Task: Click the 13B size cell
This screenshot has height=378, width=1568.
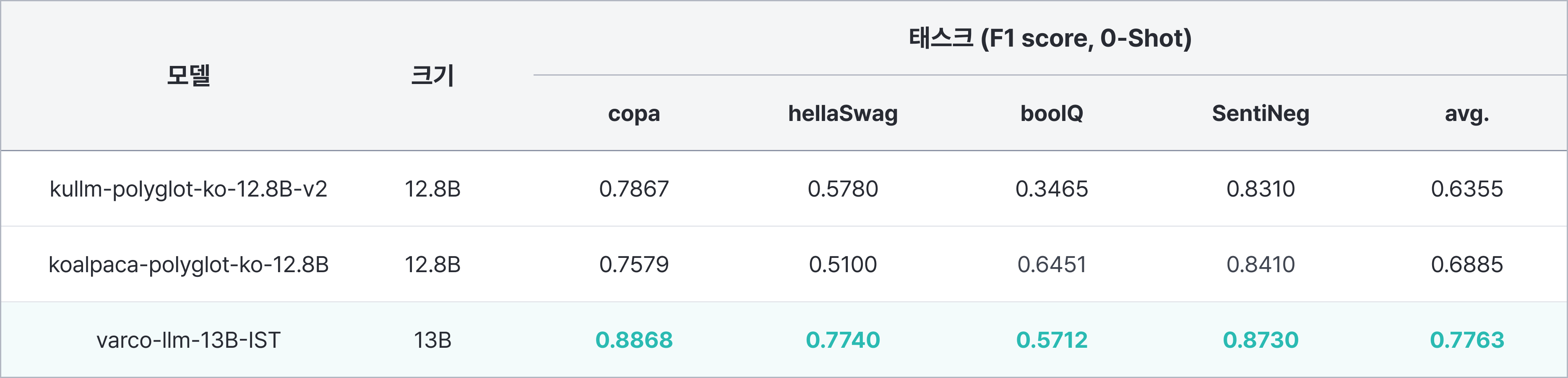Action: [x=432, y=340]
